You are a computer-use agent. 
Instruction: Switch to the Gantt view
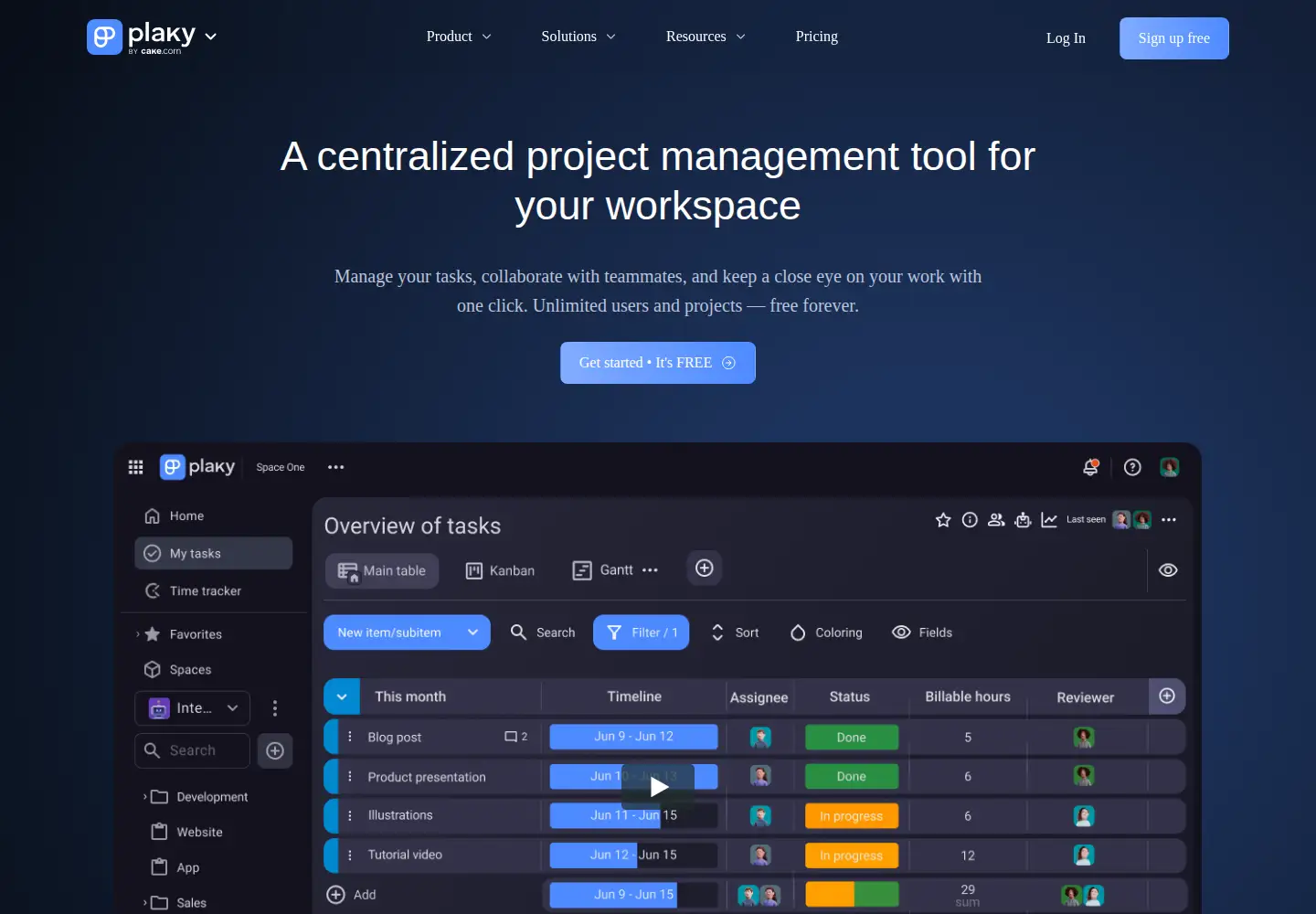(602, 570)
